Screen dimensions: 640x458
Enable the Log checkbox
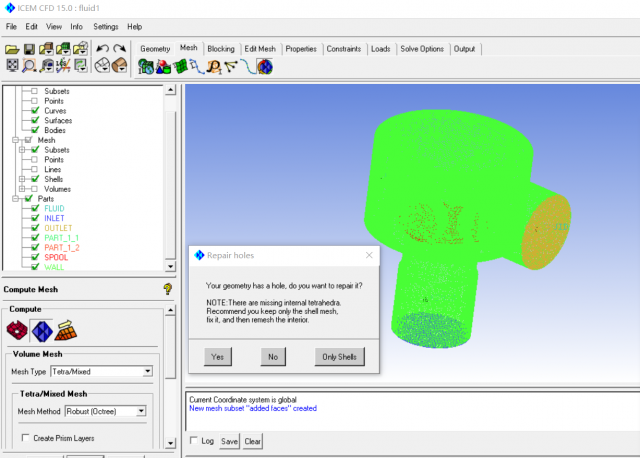tap(193, 441)
